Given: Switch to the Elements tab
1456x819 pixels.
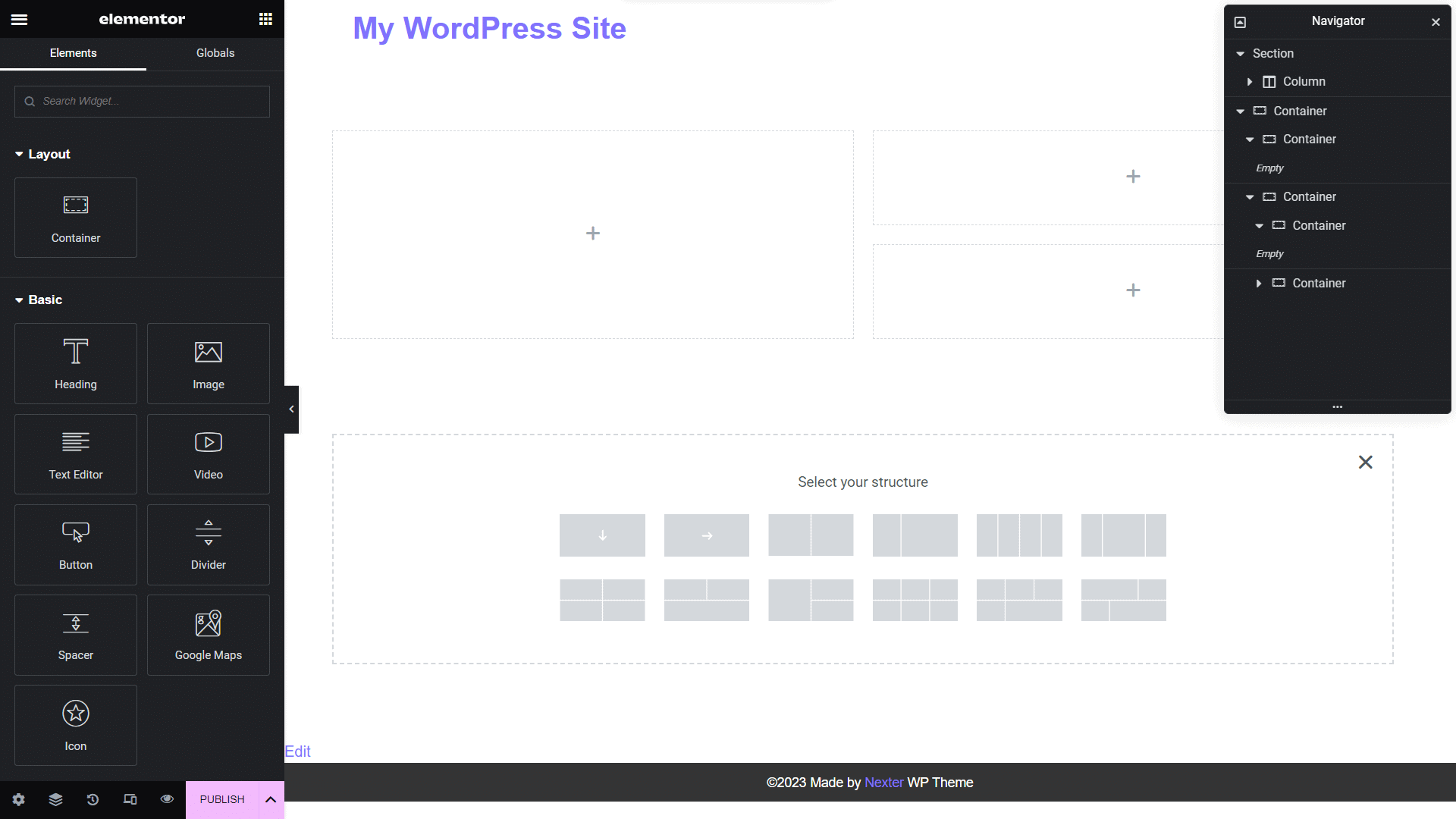Looking at the screenshot, I should point(73,53).
